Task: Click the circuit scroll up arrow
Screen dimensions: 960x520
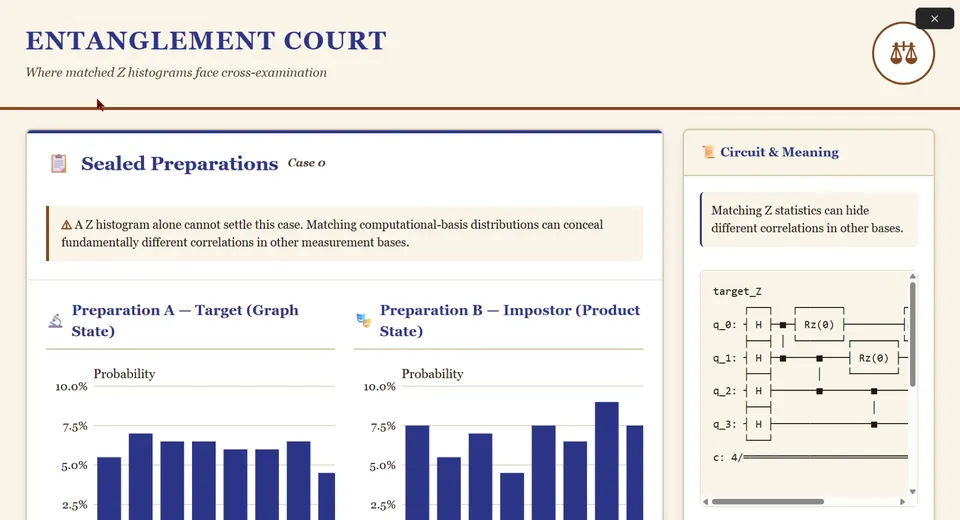Action: [912, 277]
